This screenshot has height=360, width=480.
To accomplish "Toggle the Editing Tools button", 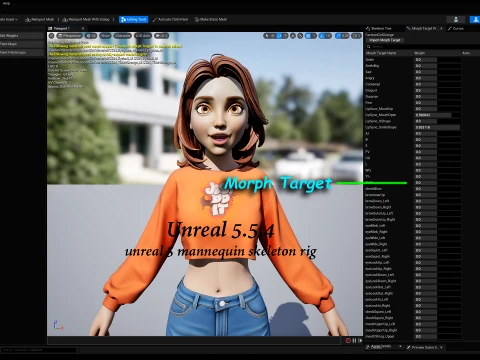I will pyautogui.click(x=134, y=19).
